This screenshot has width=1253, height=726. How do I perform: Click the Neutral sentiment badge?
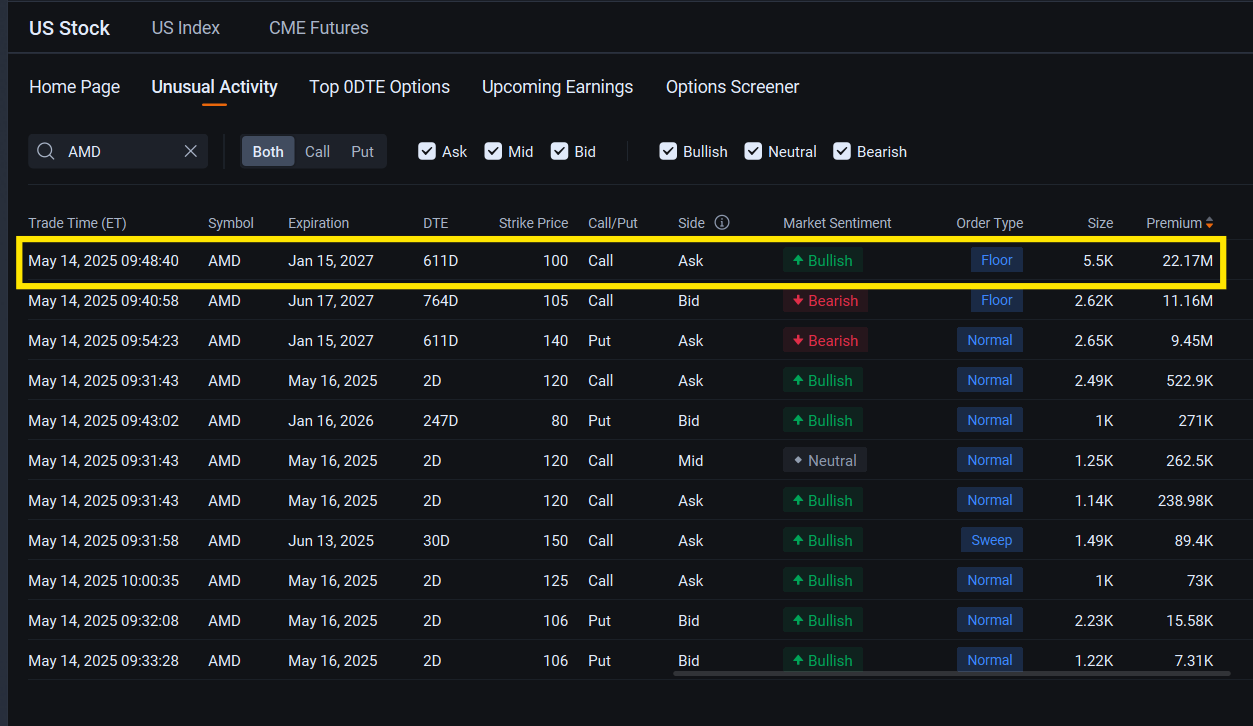tap(825, 461)
